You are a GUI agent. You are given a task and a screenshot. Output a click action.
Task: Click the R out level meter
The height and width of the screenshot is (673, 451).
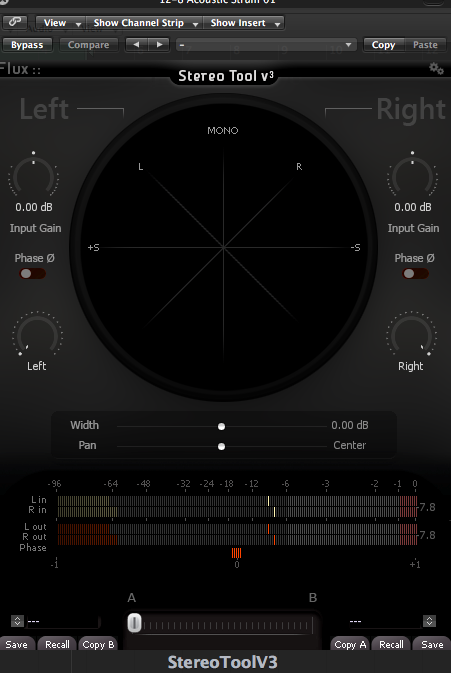237,540
